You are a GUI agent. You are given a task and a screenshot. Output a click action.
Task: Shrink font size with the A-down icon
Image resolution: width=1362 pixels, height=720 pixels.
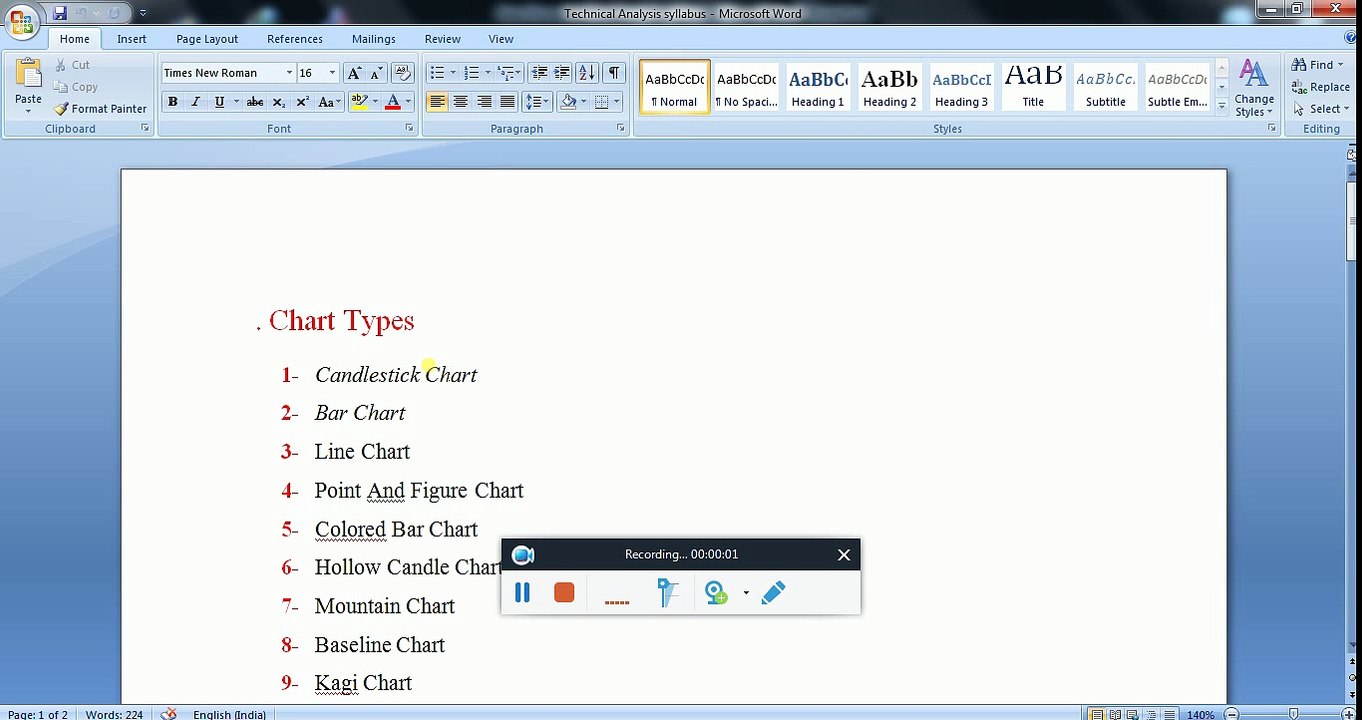(x=376, y=73)
